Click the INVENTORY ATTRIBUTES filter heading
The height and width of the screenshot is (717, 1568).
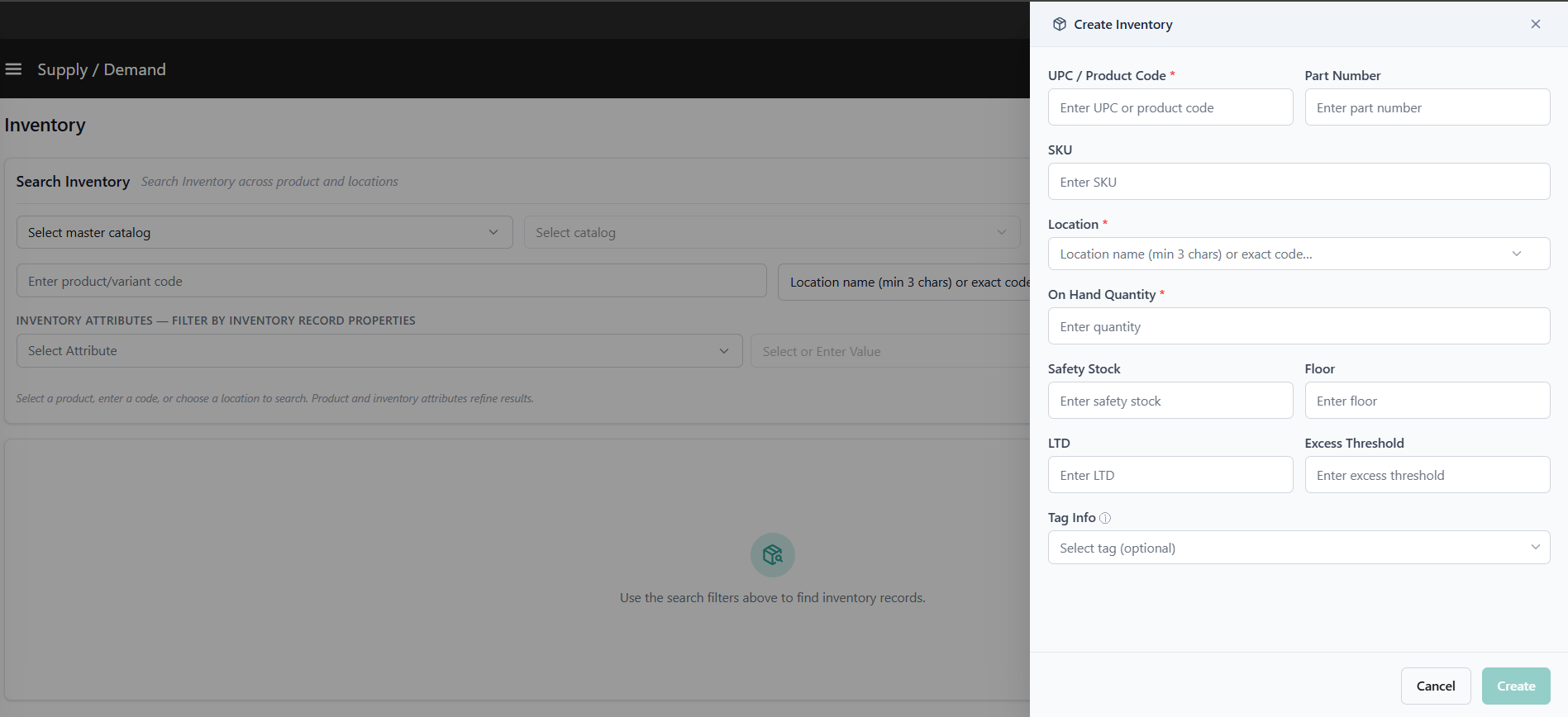click(x=216, y=321)
